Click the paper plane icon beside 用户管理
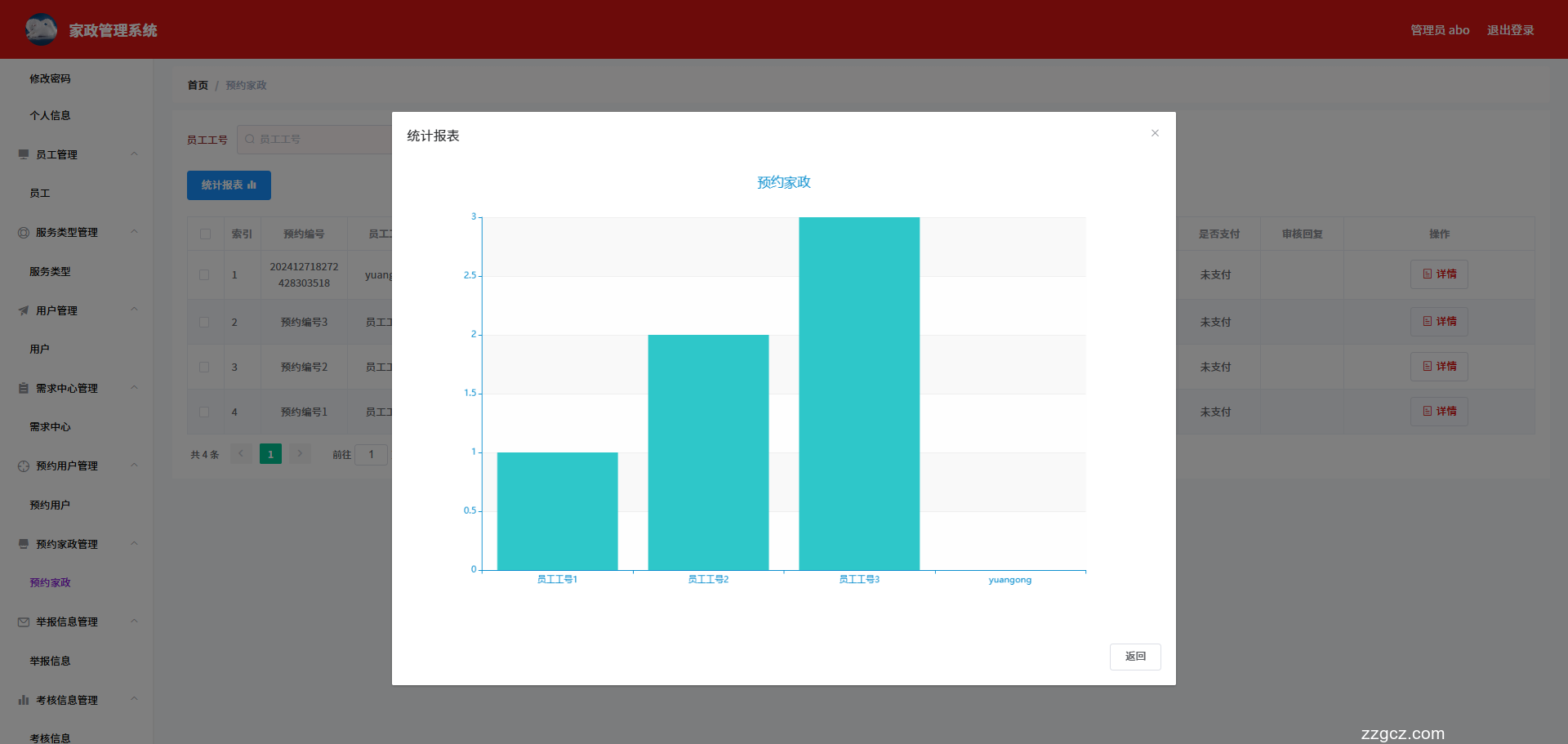The image size is (1568, 744). coord(24,310)
